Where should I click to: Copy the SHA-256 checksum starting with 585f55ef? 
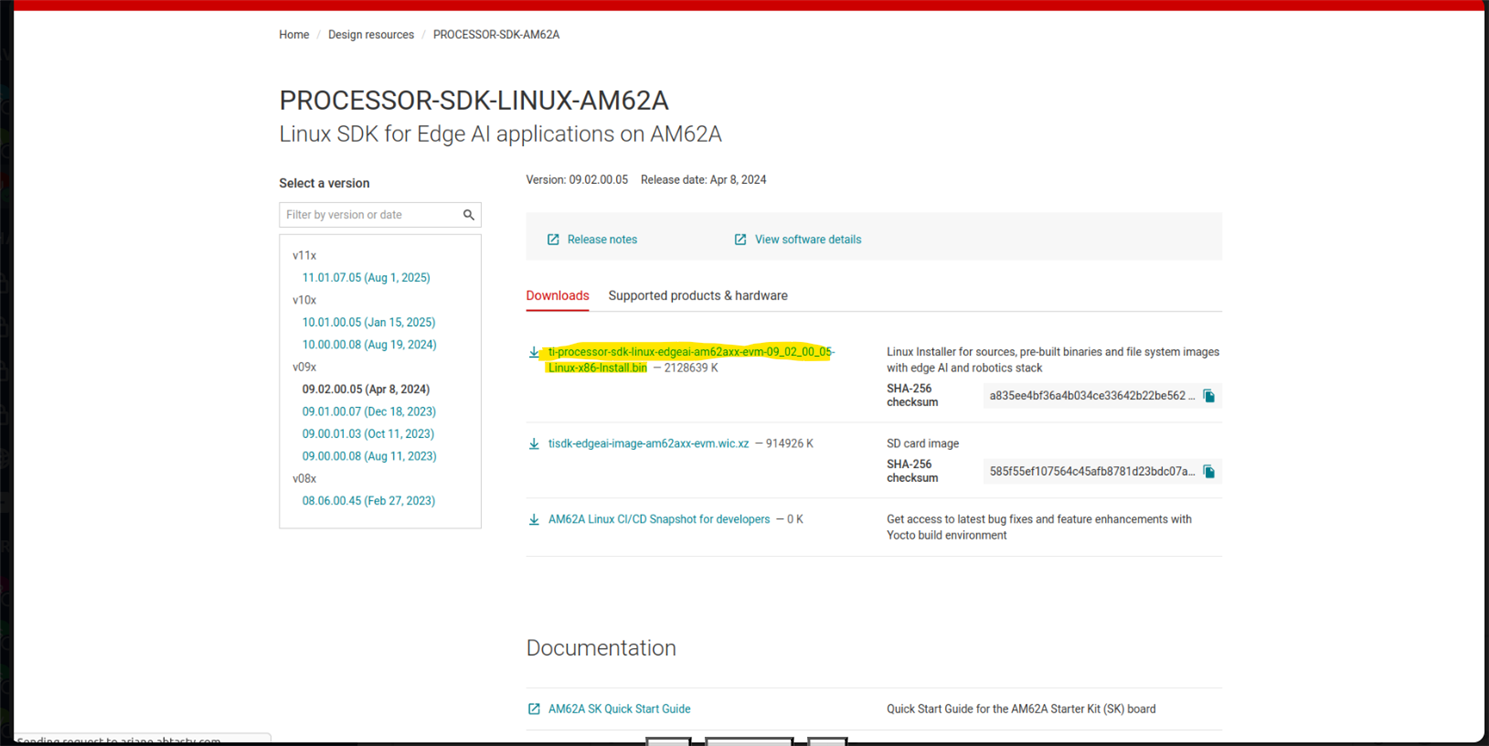[x=1209, y=472]
